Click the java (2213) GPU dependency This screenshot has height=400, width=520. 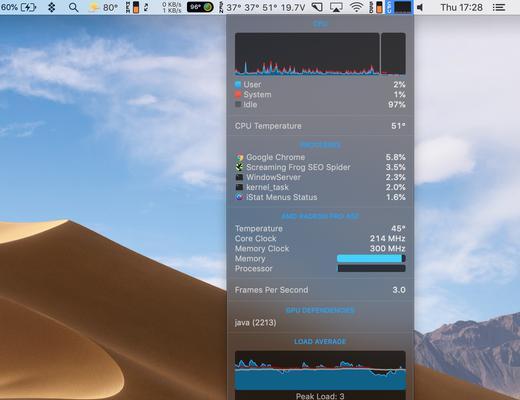click(255, 323)
